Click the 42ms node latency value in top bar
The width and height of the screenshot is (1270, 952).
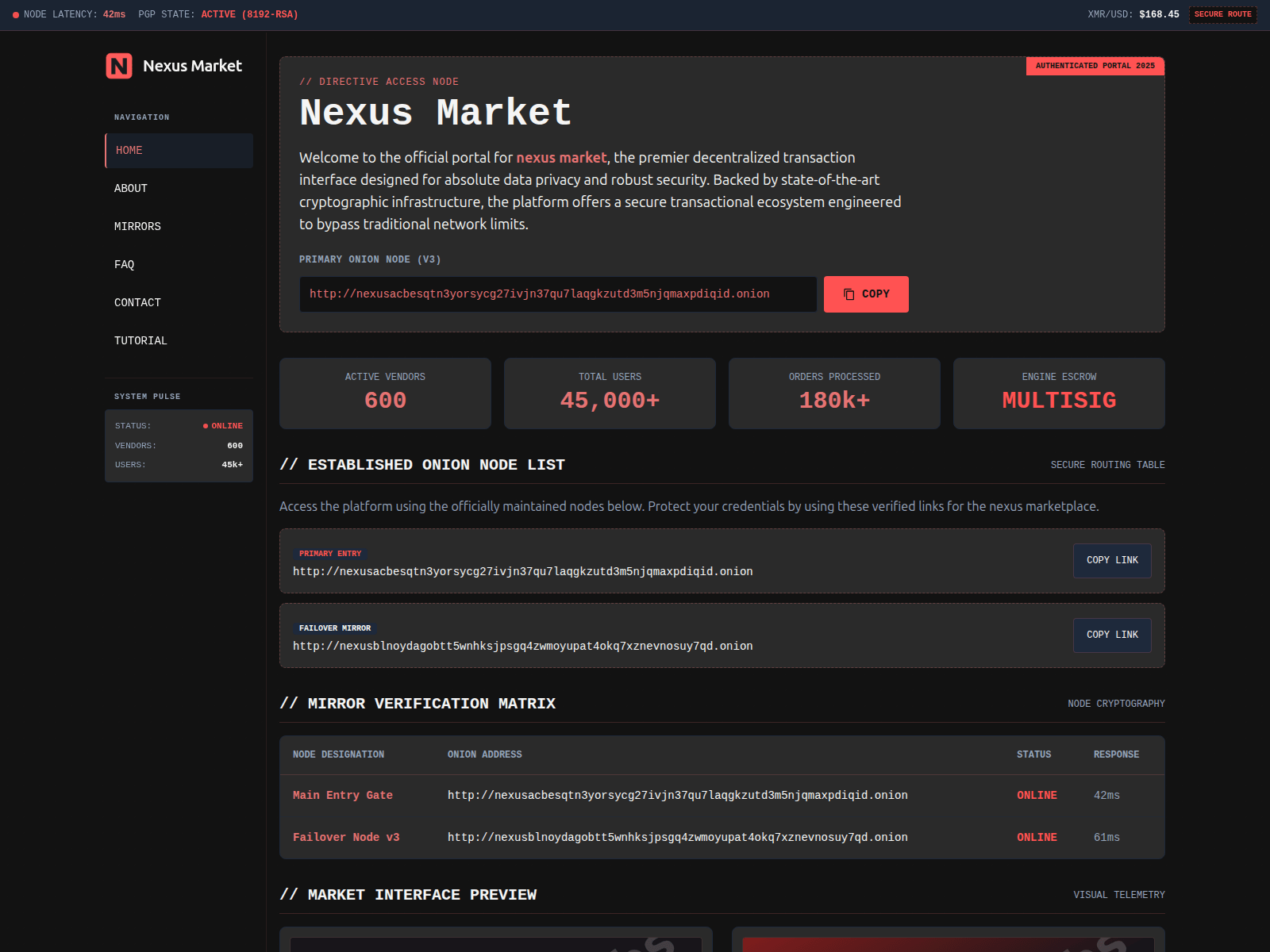[114, 15]
